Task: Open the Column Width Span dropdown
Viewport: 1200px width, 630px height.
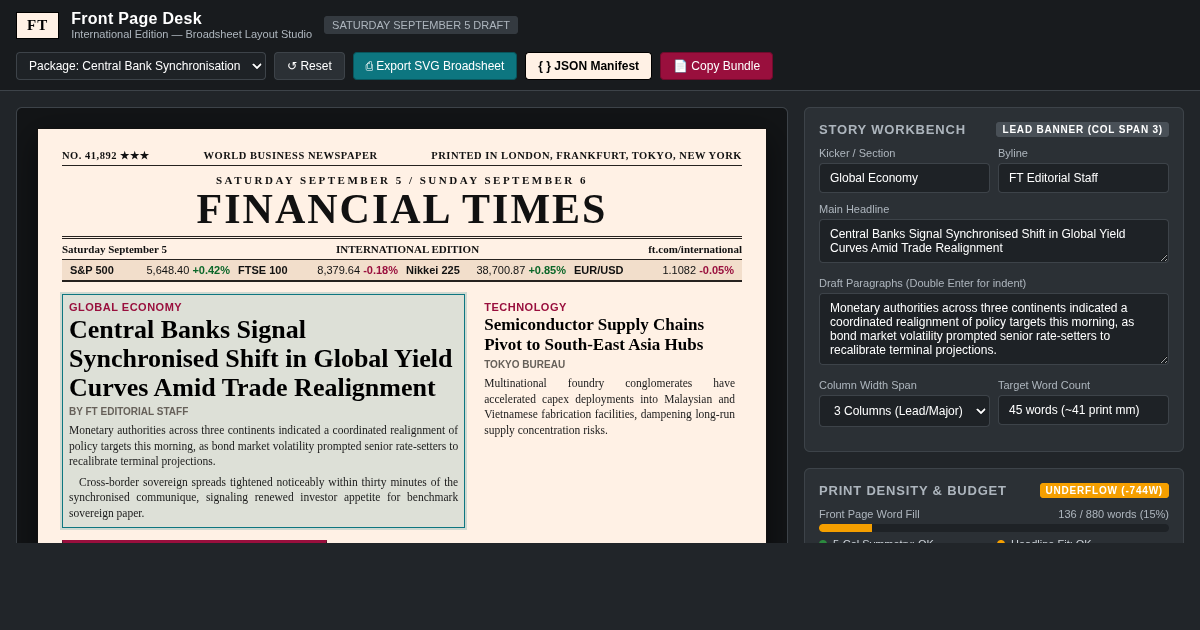Action: (x=904, y=411)
